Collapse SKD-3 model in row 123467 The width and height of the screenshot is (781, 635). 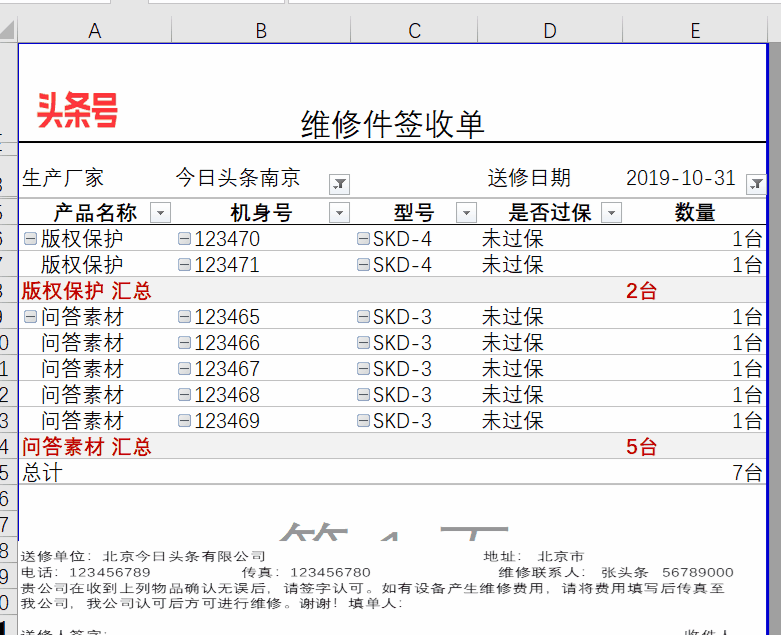(363, 369)
